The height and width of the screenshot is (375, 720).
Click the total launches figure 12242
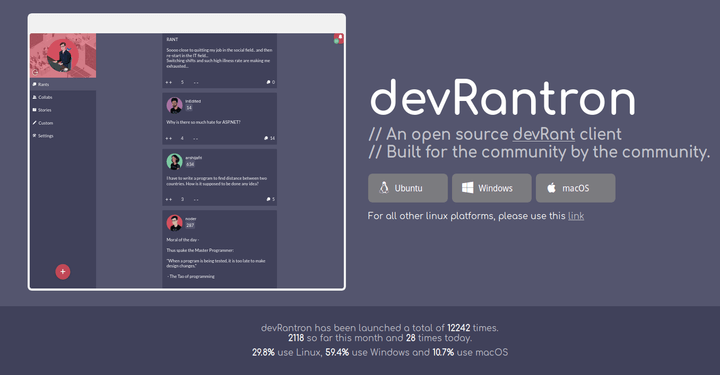[x=459, y=328]
